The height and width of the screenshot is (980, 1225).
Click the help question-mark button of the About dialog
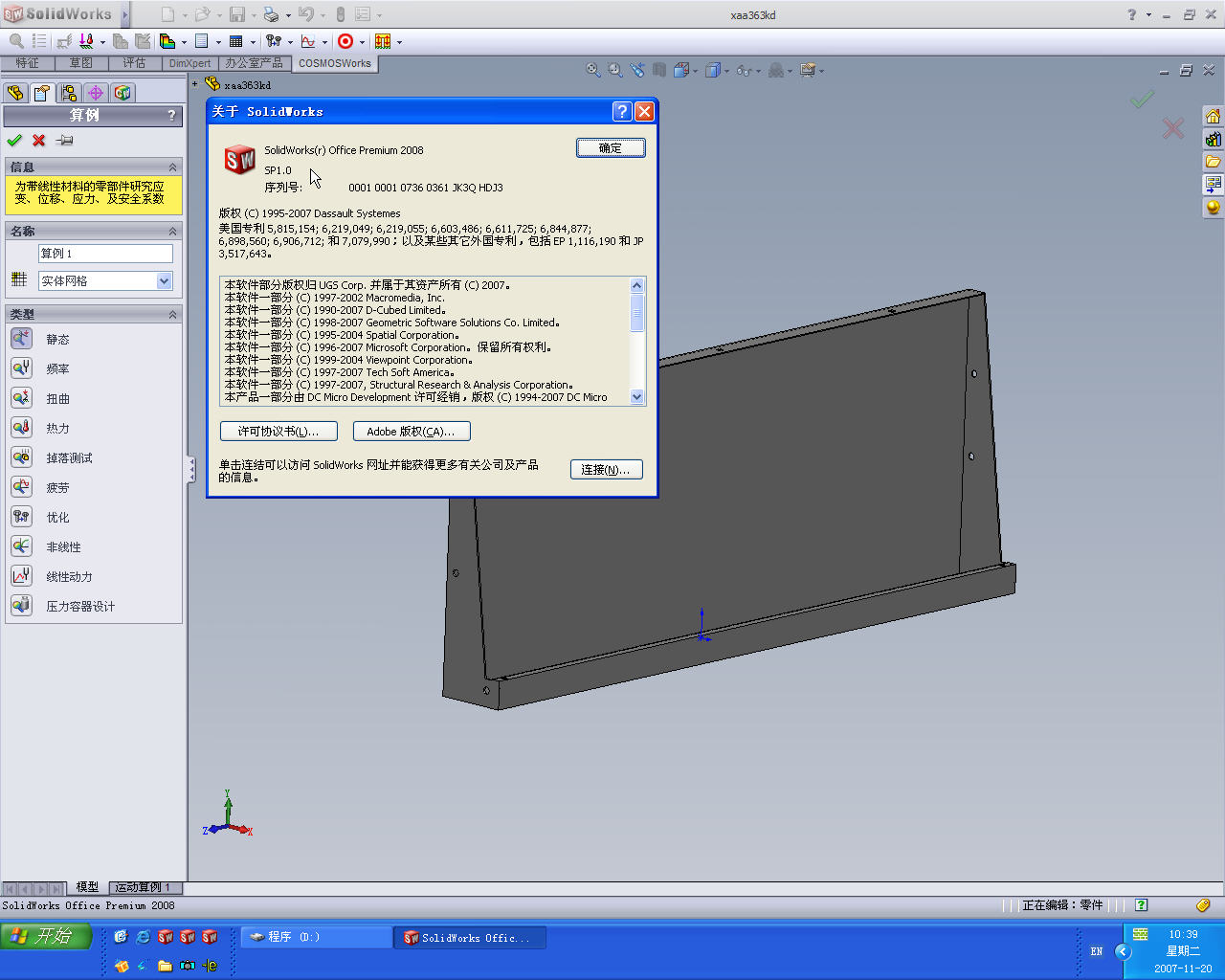pos(622,112)
